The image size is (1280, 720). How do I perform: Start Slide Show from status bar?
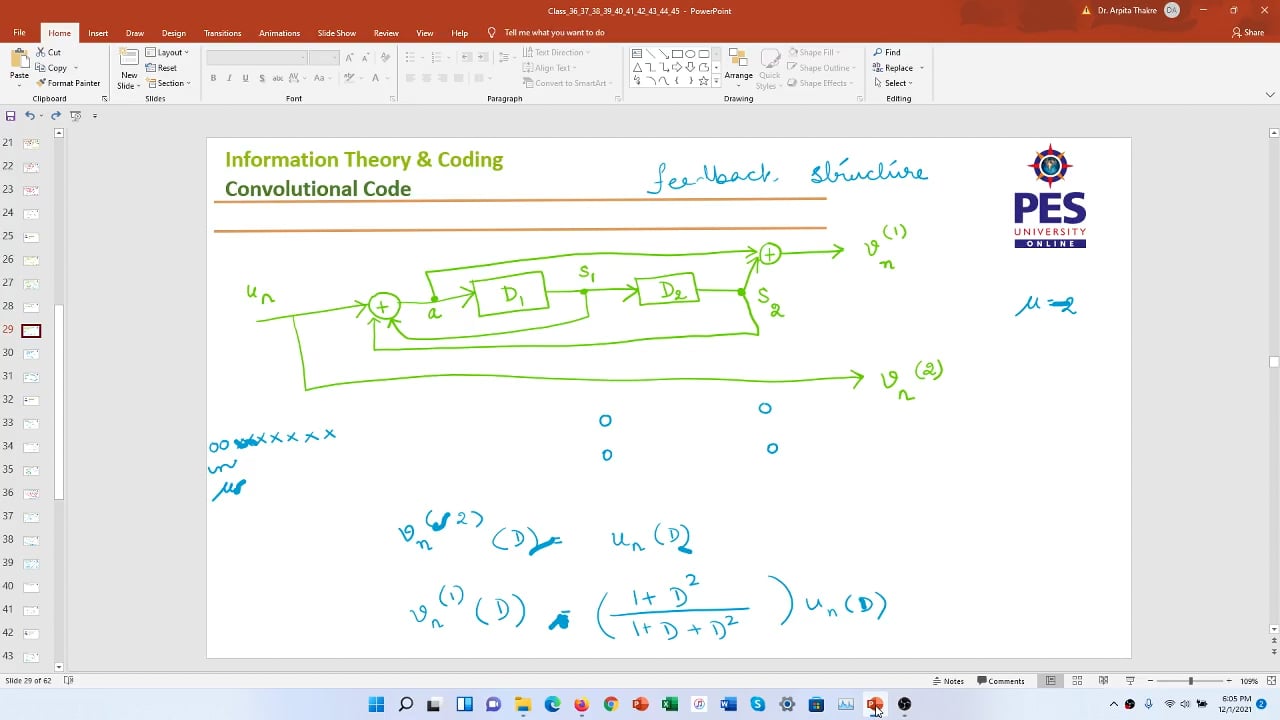(x=1130, y=681)
